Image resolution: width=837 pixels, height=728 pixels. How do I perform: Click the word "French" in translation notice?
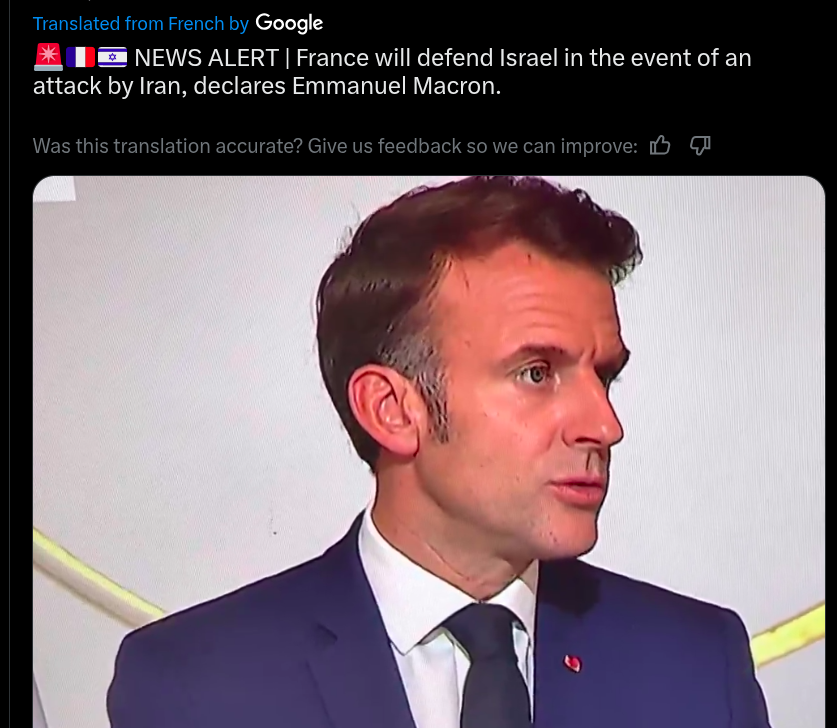(196, 24)
